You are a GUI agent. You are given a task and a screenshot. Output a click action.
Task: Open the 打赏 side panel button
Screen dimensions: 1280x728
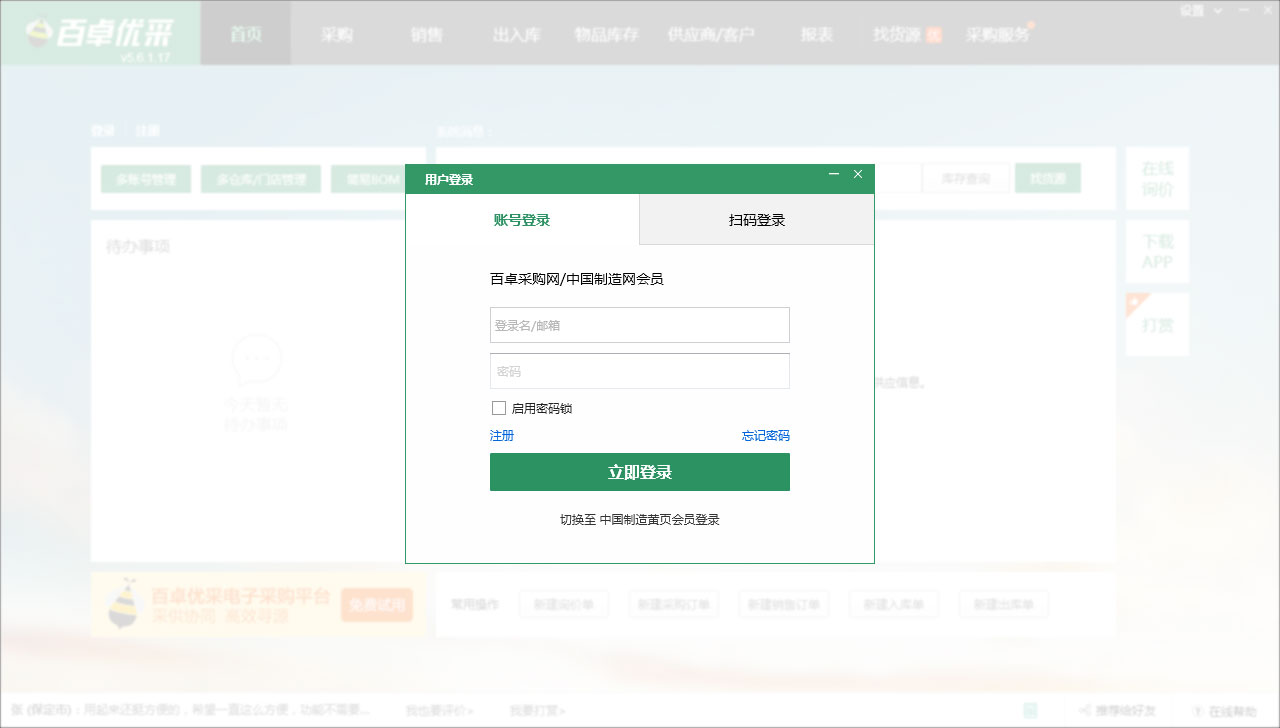[1158, 325]
